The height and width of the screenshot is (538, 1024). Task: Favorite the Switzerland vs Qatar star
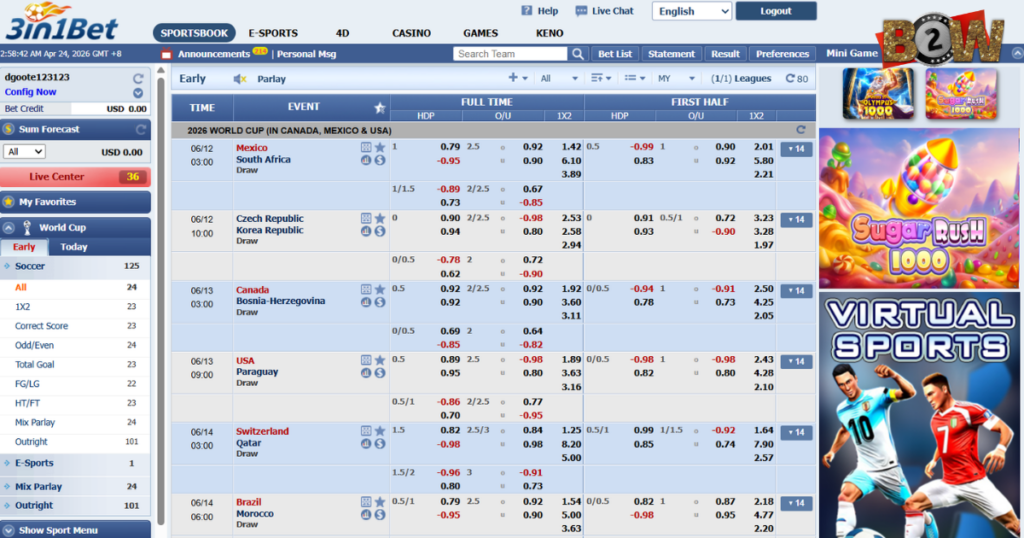coord(379,431)
